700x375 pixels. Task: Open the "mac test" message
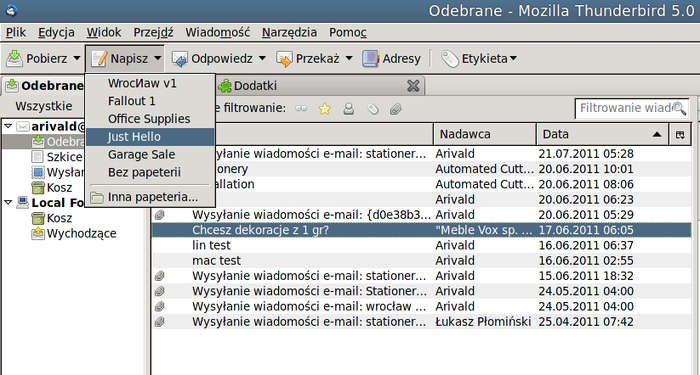421,260
